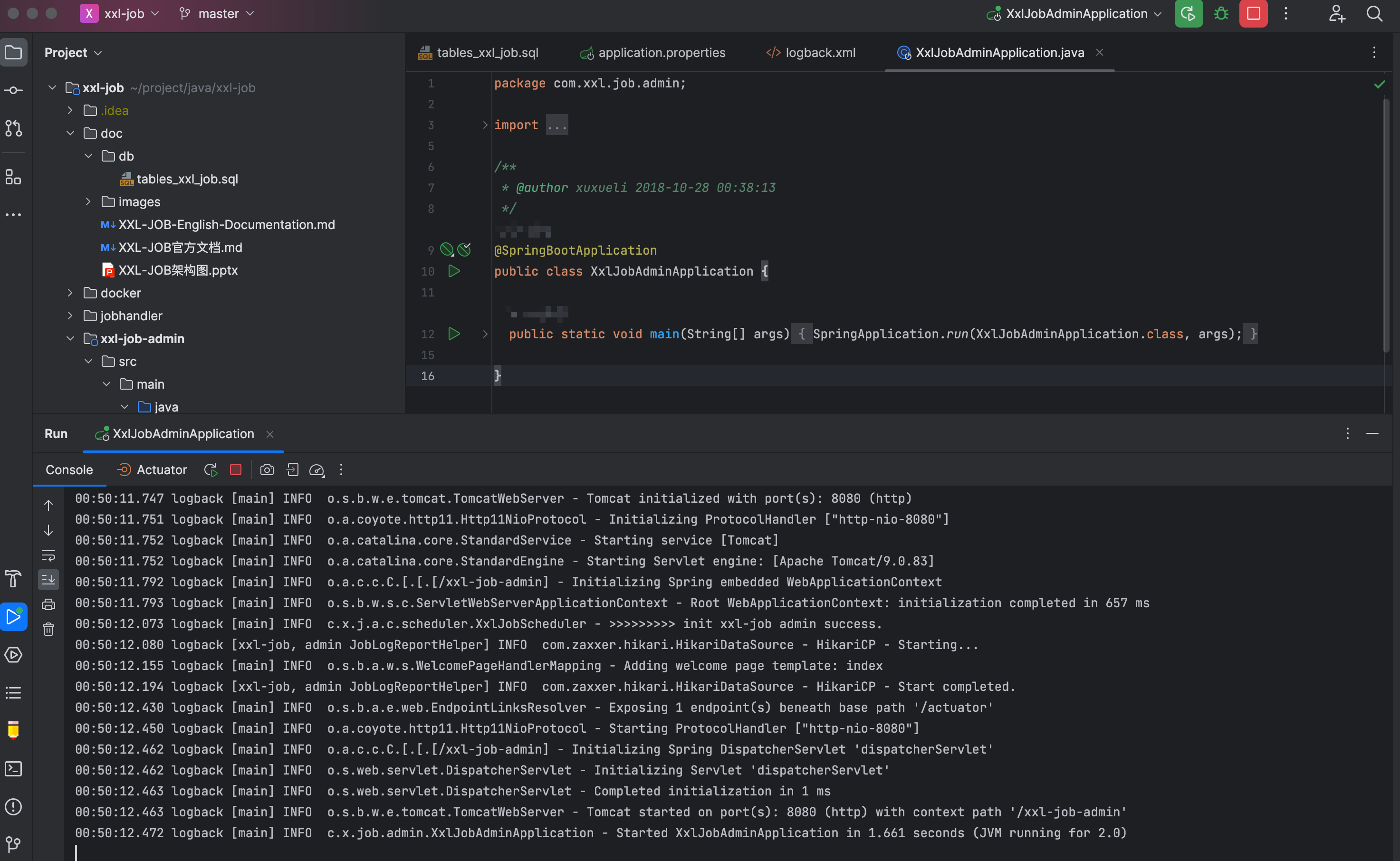Switch to tables_xxl_job.sql editor tab

pos(479,53)
